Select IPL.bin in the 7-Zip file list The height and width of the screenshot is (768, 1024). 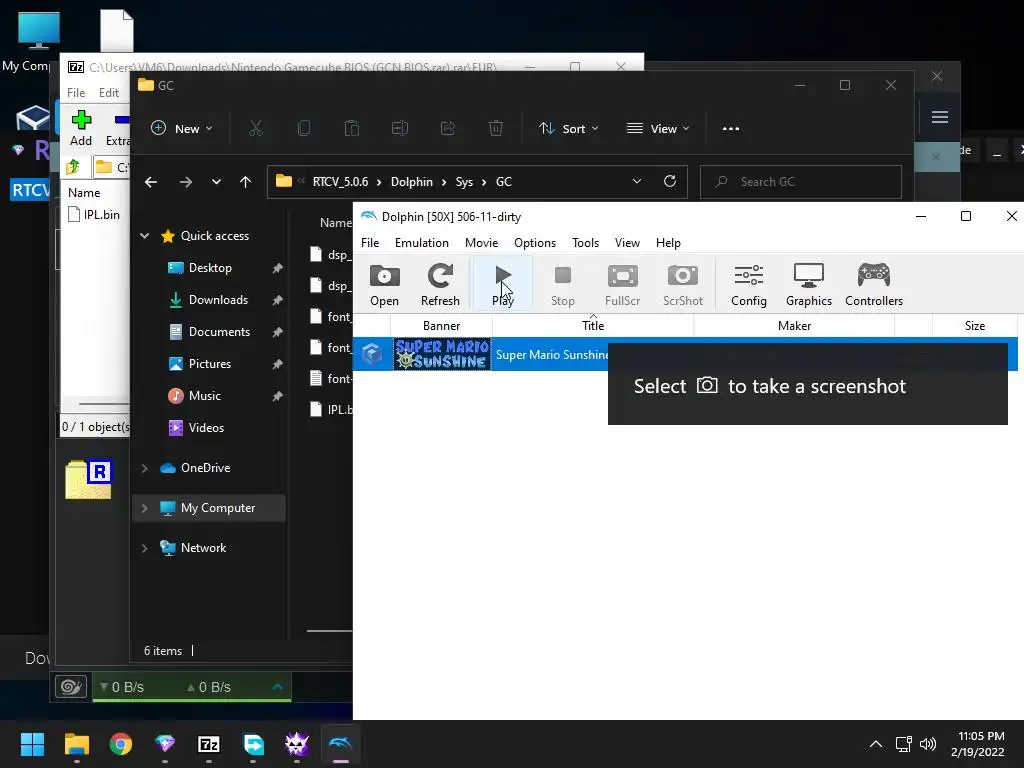95,215
